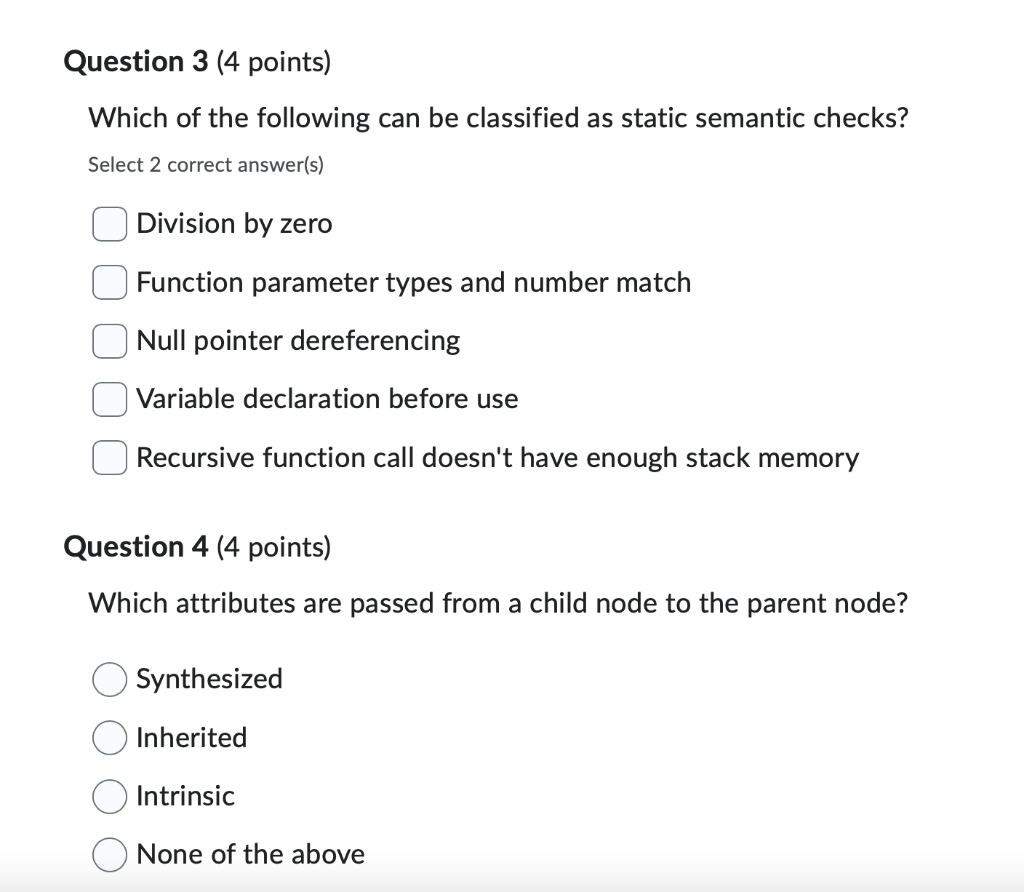
Task: Select the Intrinsic answer
Action: tap(109, 796)
